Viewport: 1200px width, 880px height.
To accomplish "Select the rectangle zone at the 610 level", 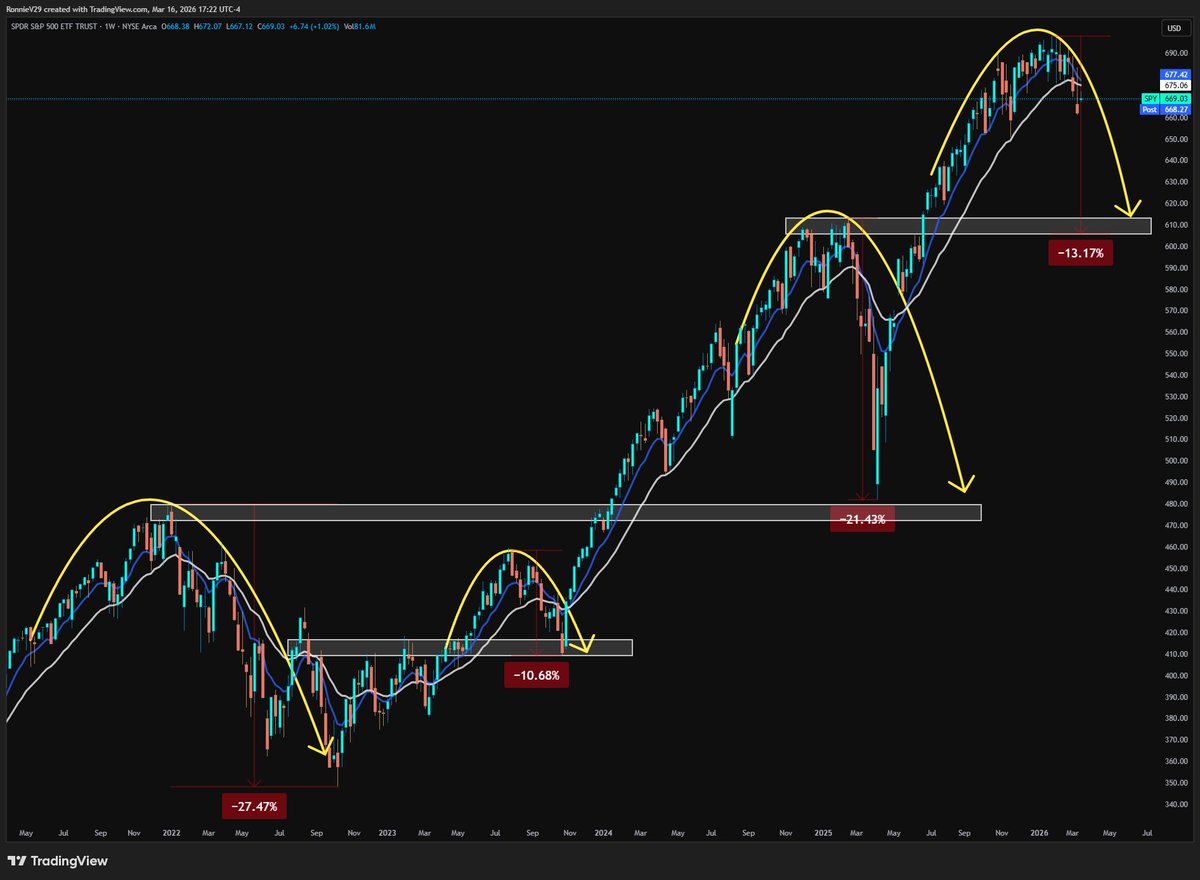I will (968, 227).
